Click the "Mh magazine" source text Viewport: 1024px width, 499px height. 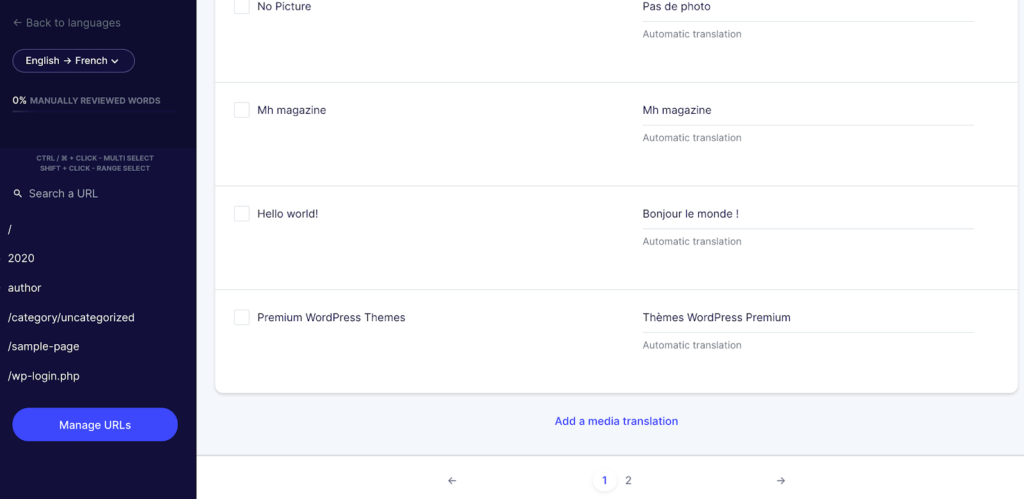click(291, 110)
